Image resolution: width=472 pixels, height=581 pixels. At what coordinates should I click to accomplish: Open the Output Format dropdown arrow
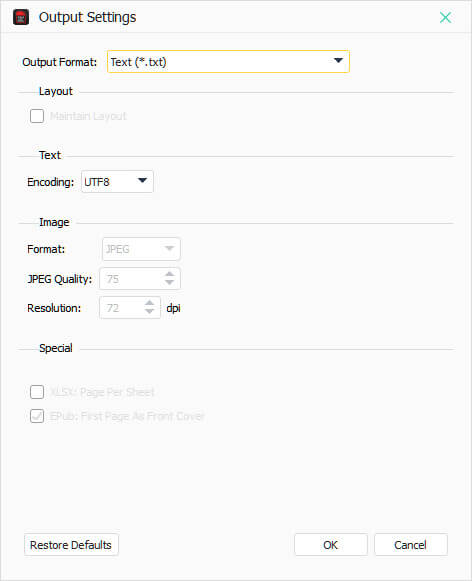pyautogui.click(x=338, y=61)
